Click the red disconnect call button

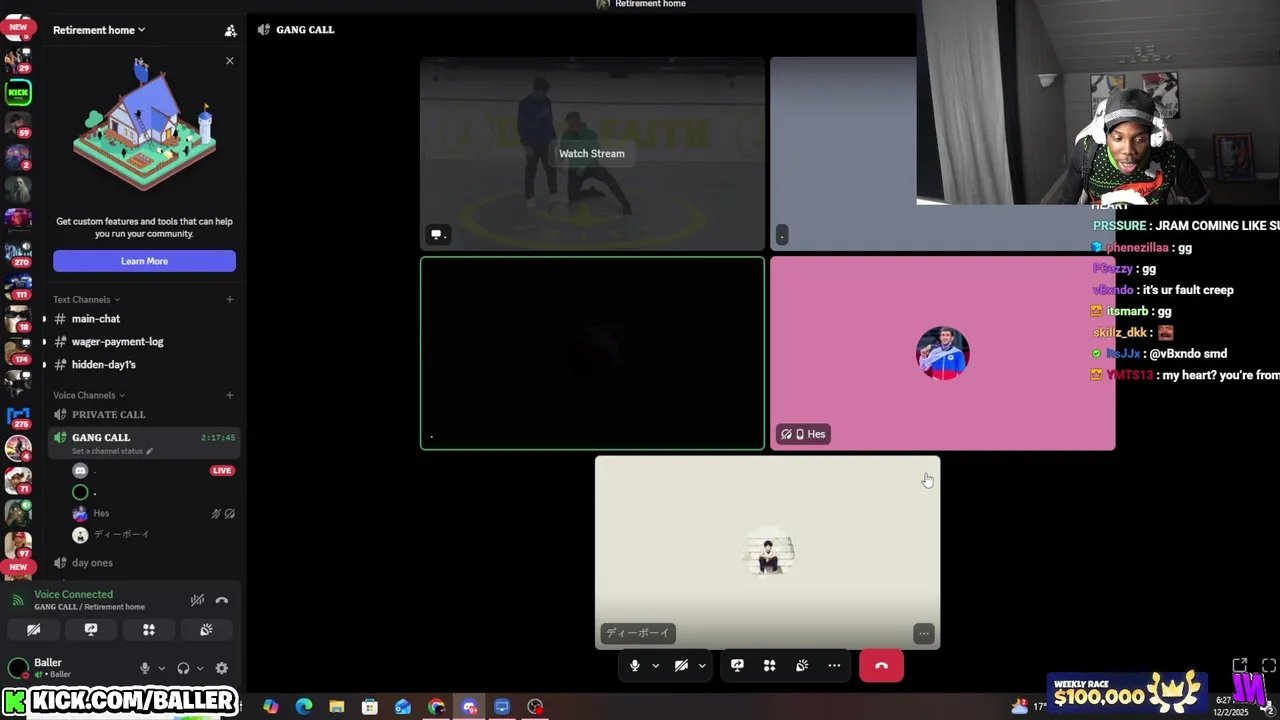(881, 666)
